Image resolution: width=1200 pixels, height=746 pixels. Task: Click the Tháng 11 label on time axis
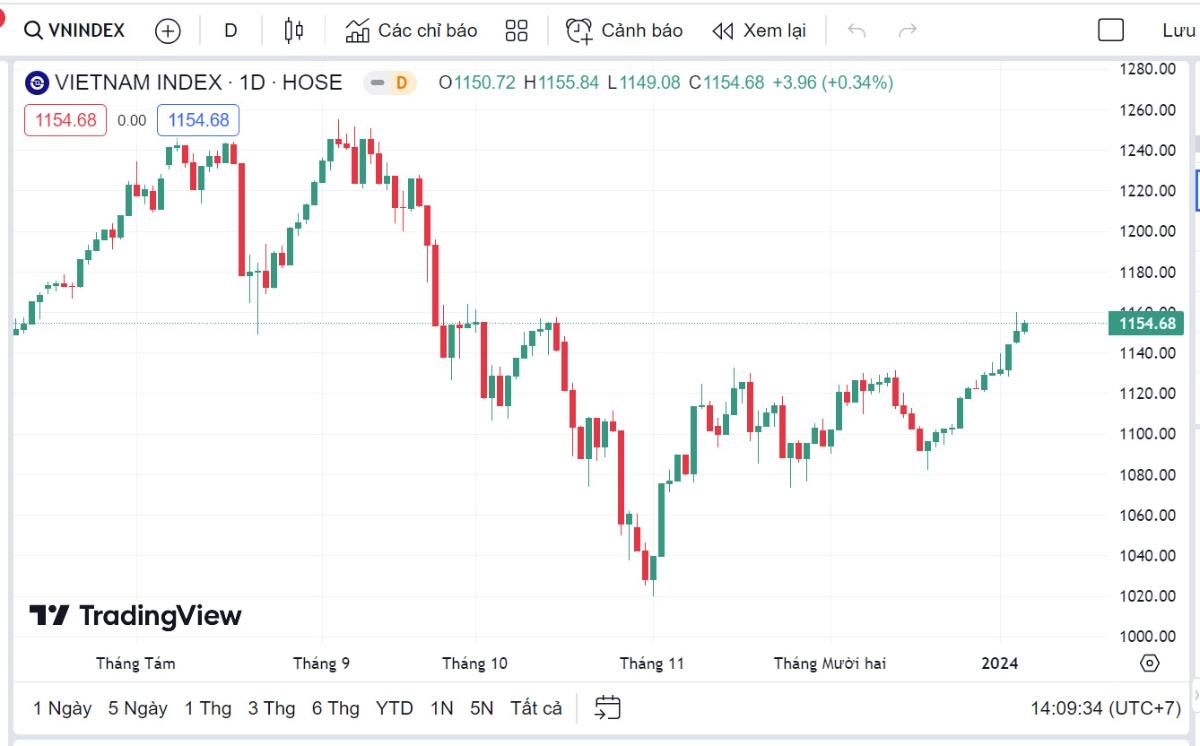652,663
